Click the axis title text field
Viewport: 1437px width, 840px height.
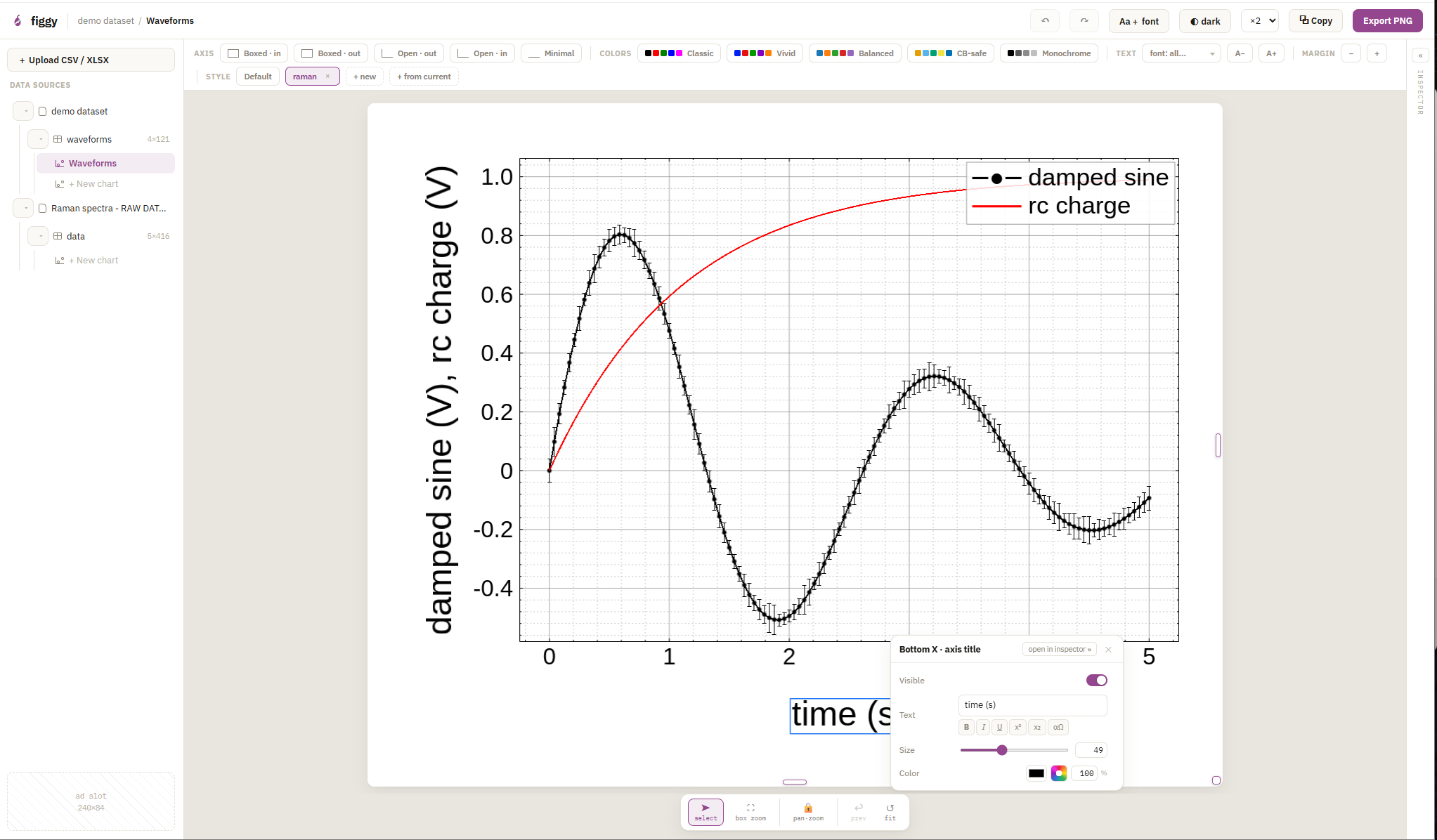(x=1032, y=705)
